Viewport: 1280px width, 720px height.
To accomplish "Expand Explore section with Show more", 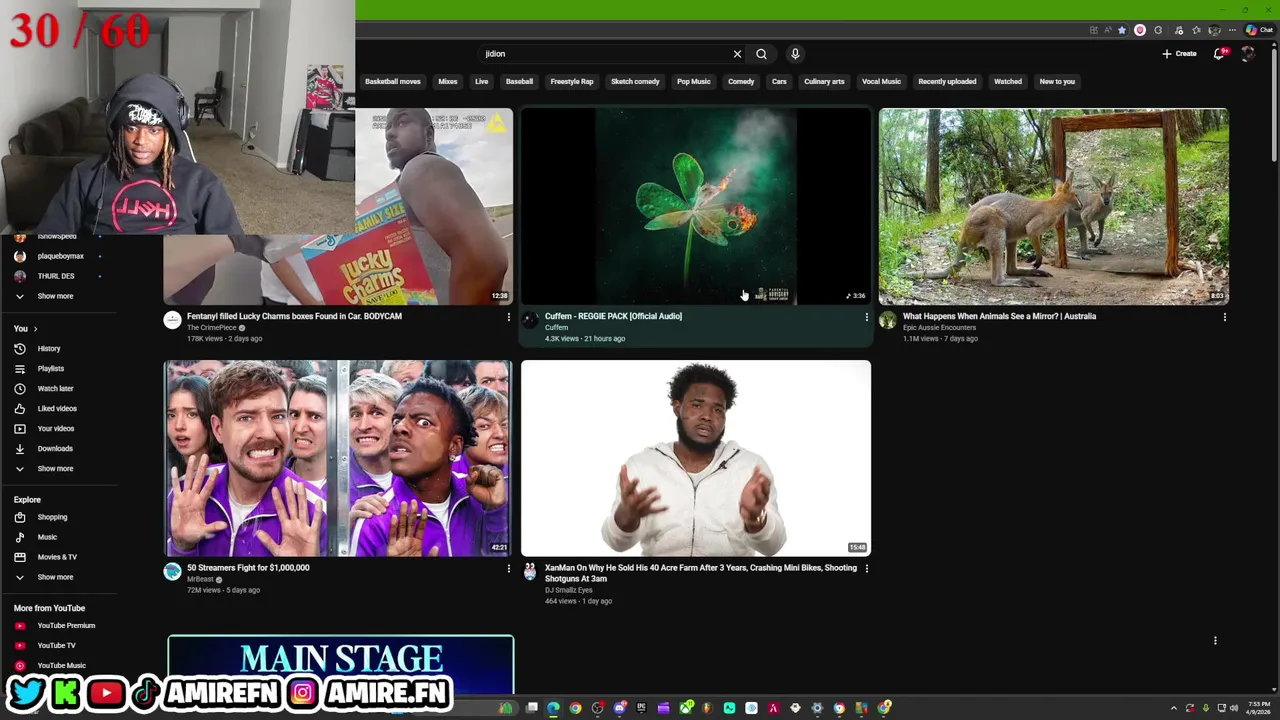I will point(55,577).
